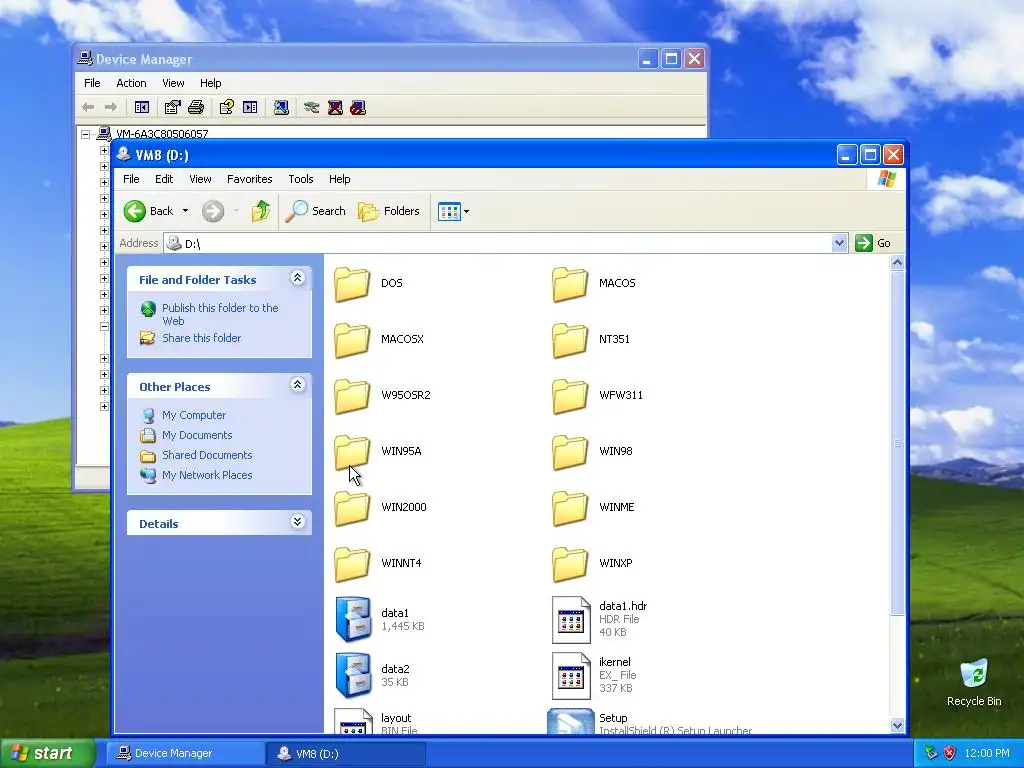Open the Views dropdown arrow
Image resolution: width=1024 pixels, height=768 pixels.
(466, 212)
